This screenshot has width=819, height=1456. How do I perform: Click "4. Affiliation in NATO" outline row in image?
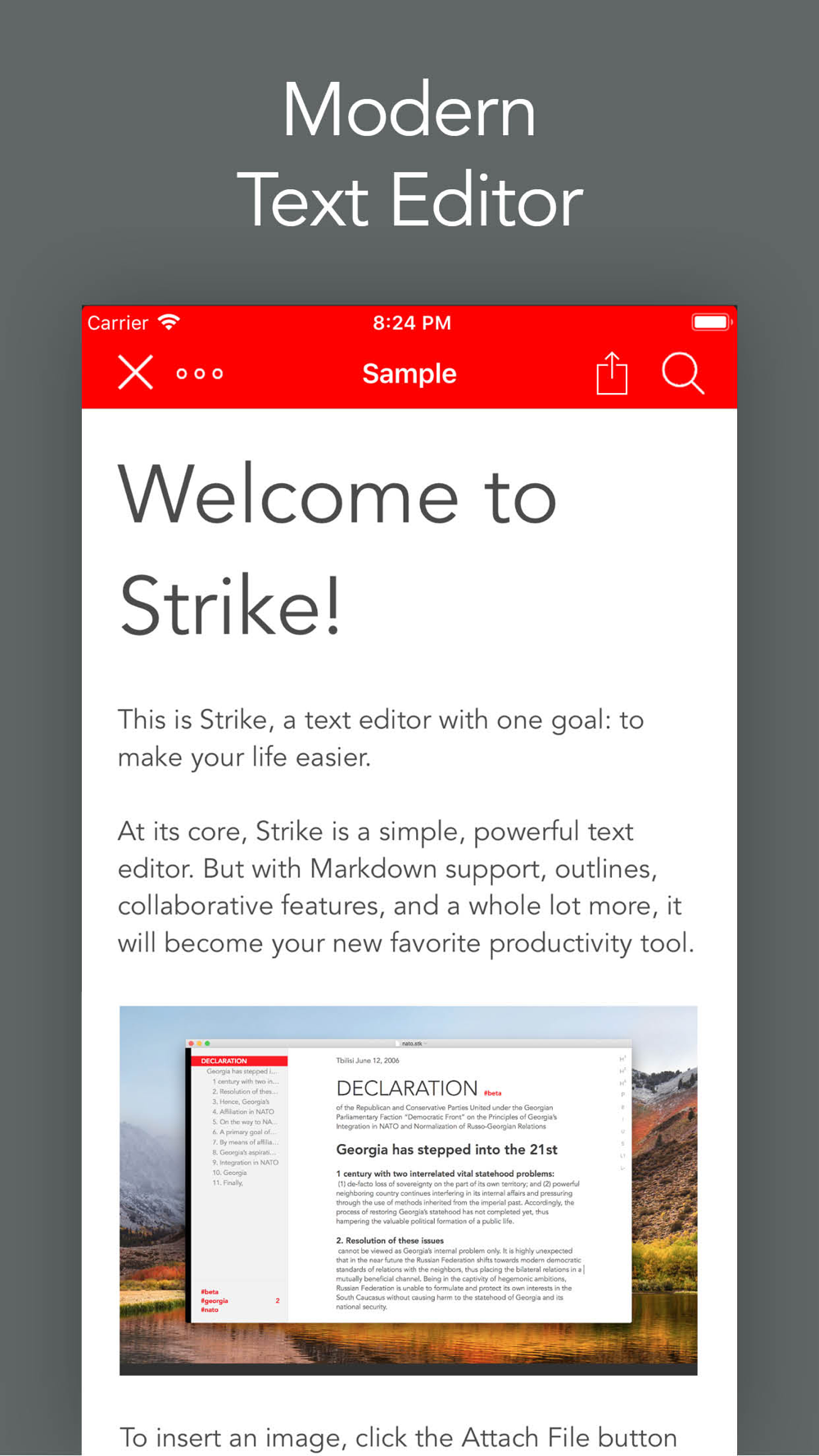243,1112
